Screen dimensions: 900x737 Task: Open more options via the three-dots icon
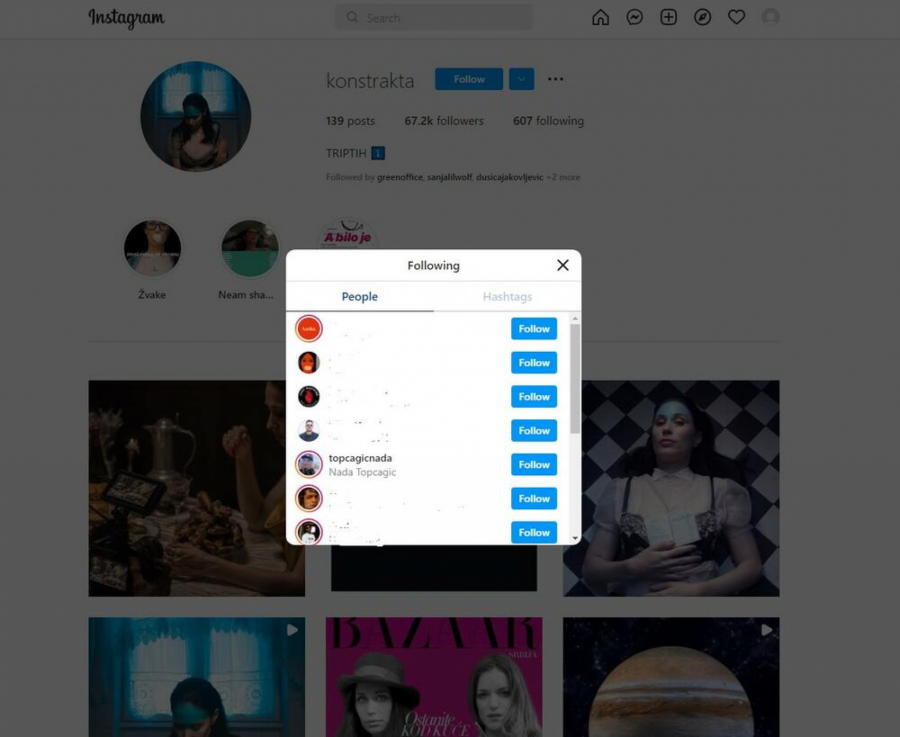click(555, 79)
